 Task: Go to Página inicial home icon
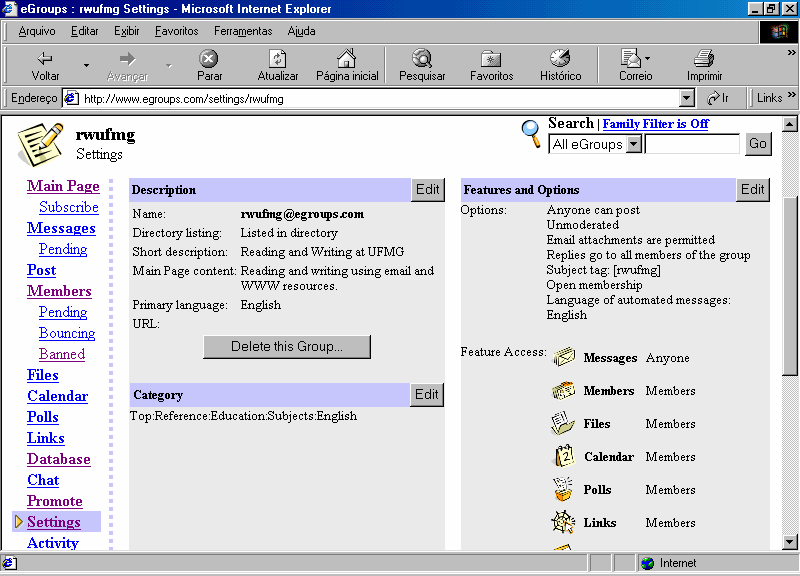[x=347, y=58]
